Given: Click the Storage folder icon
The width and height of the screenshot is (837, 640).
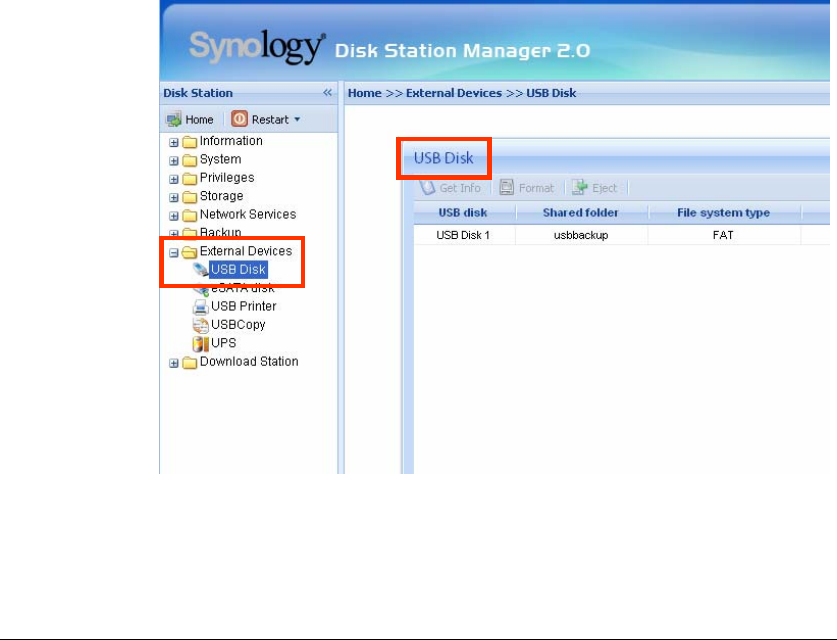Looking at the screenshot, I should [189, 197].
